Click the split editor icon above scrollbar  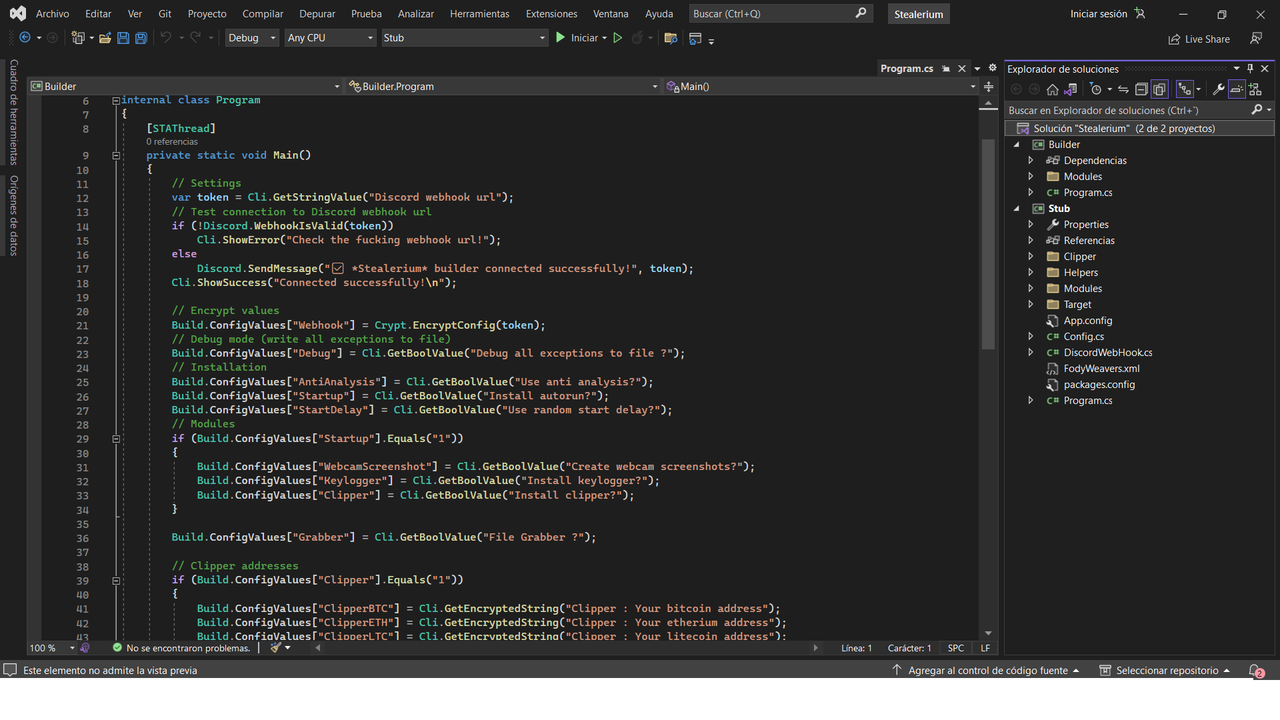(989, 87)
